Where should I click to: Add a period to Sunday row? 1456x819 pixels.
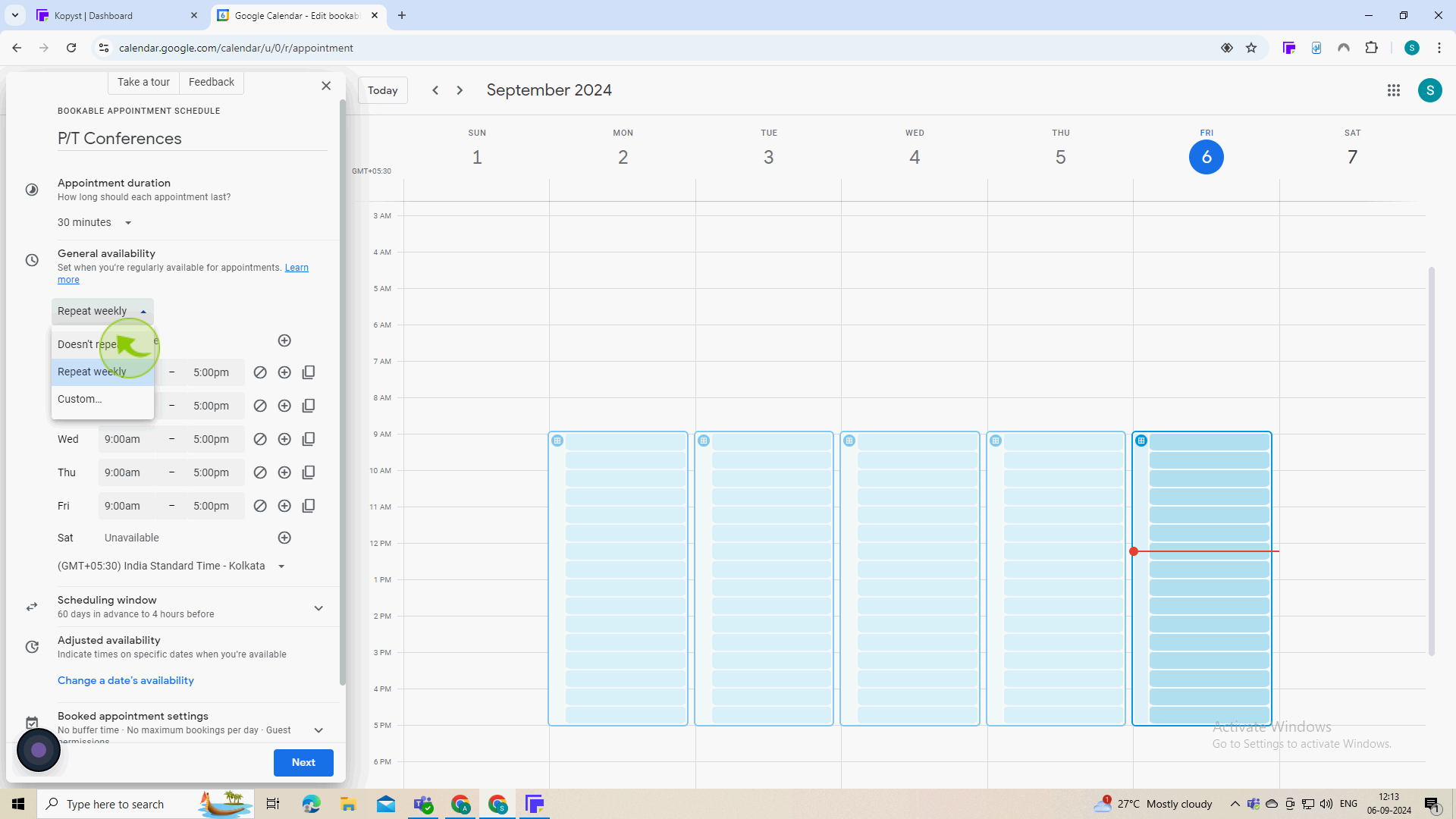[284, 340]
